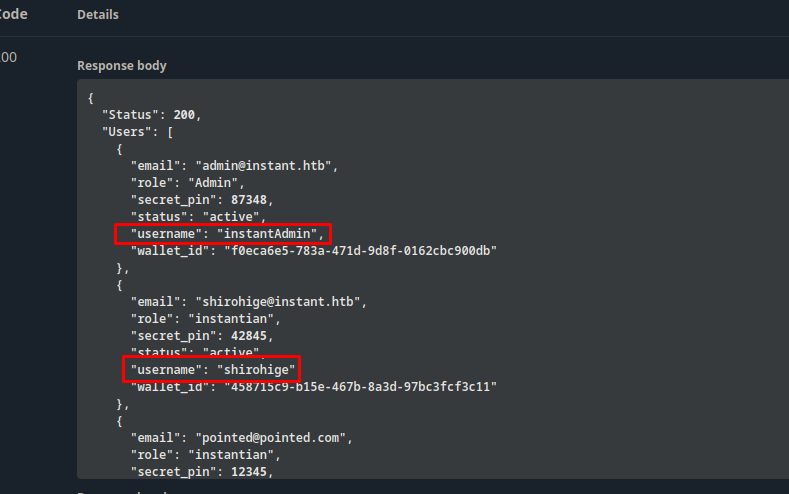Select the "username": "shirohige" line
Screen dimensions: 789x494
pyautogui.click(x=213, y=370)
